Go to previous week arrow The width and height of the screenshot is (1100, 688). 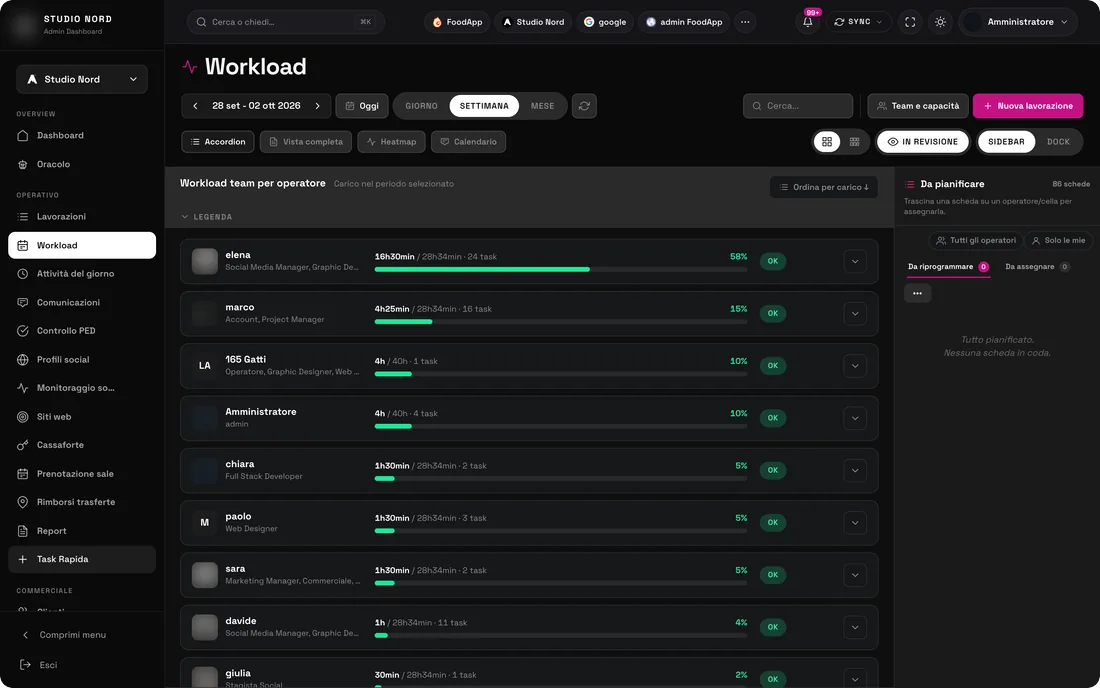click(195, 106)
